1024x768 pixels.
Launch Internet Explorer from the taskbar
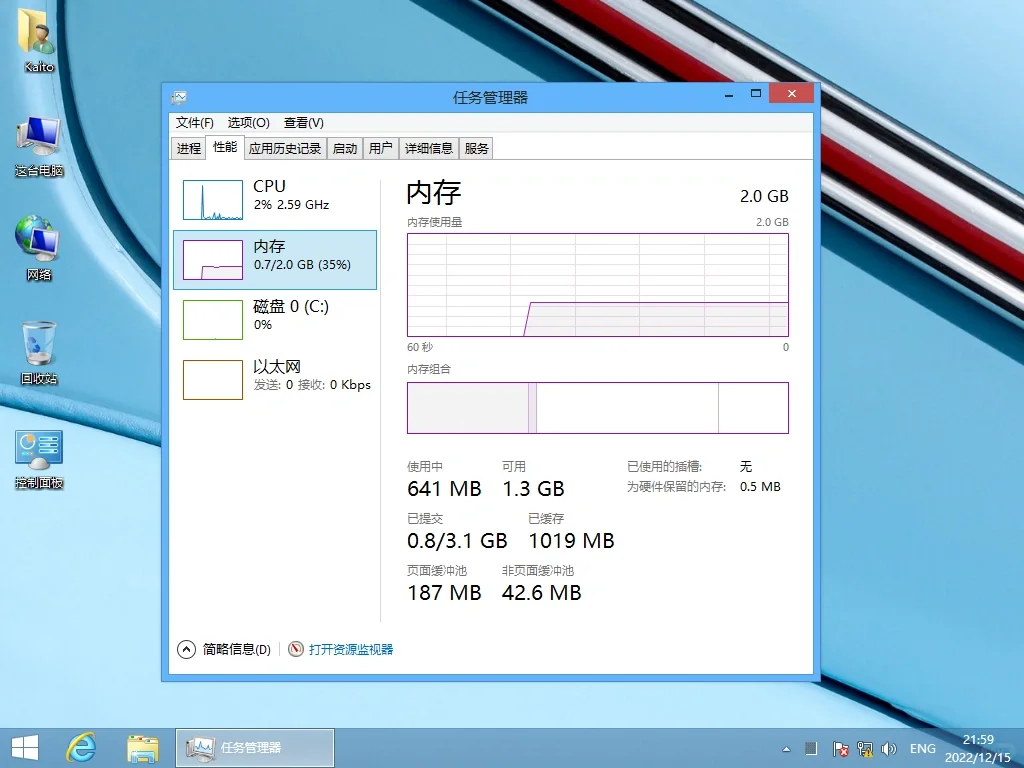pyautogui.click(x=81, y=747)
